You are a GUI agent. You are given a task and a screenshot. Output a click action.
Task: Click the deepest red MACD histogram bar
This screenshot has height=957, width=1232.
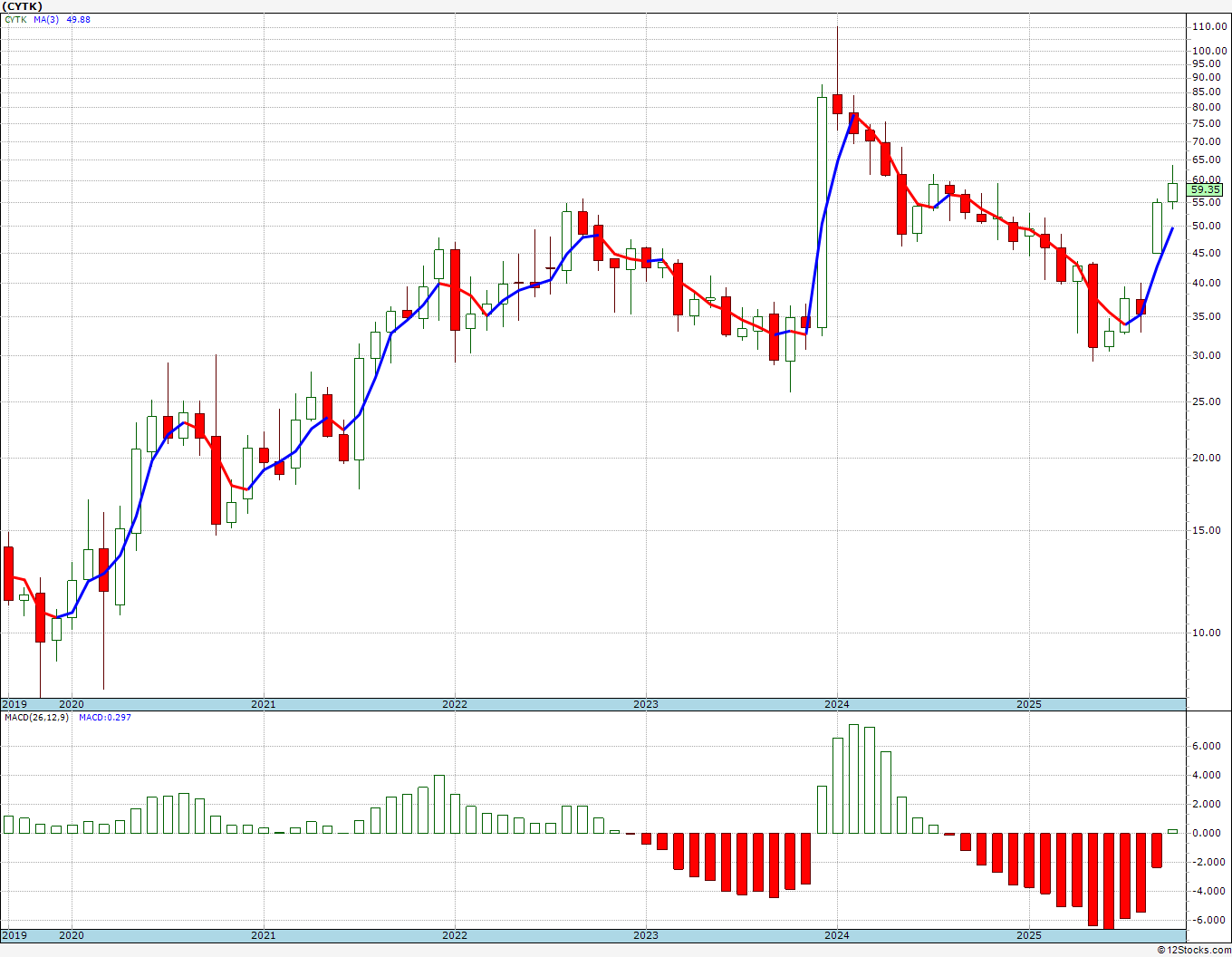coord(1108,881)
